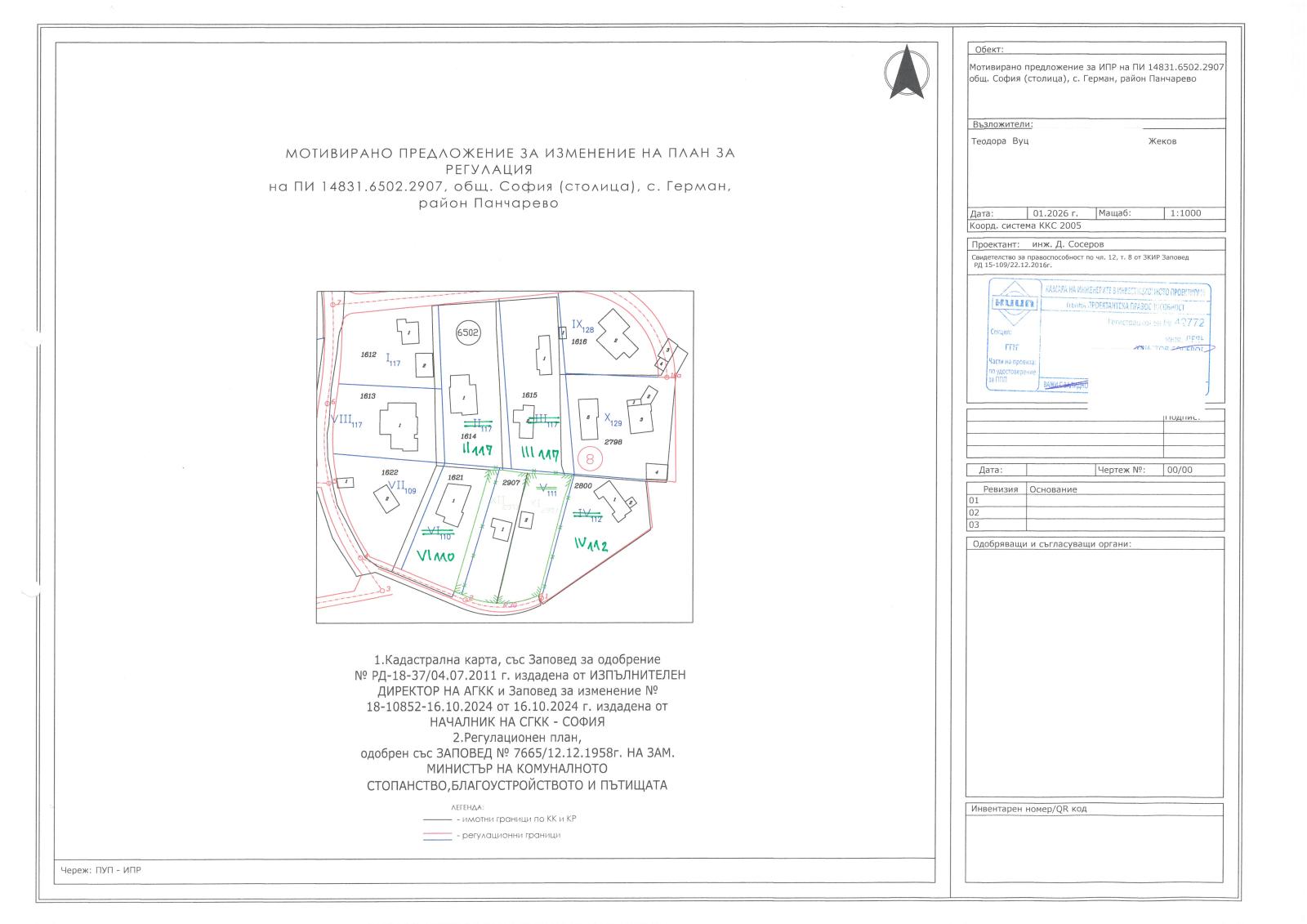Click the Инвентарен номер/QR код box
This screenshot has width=1307, height=924.
(1095, 846)
